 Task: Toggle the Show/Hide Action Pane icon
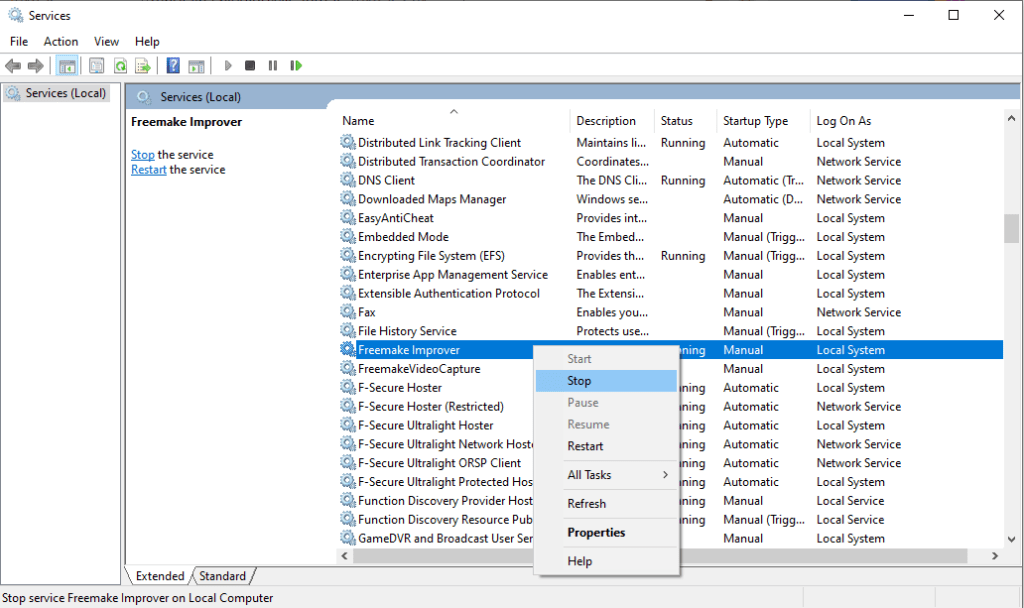click(197, 66)
